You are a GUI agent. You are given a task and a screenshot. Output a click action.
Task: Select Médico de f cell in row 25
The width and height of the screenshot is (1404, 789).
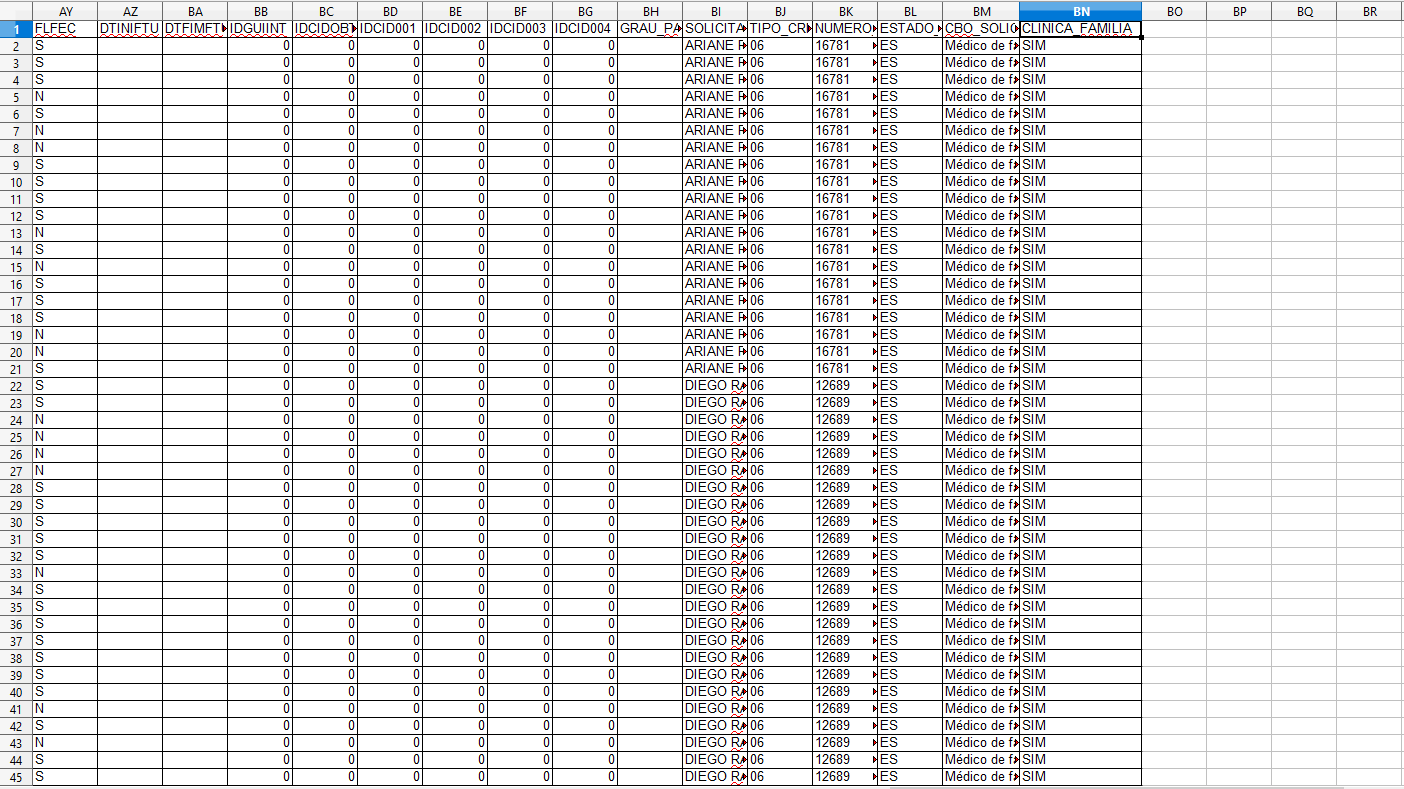coord(981,437)
